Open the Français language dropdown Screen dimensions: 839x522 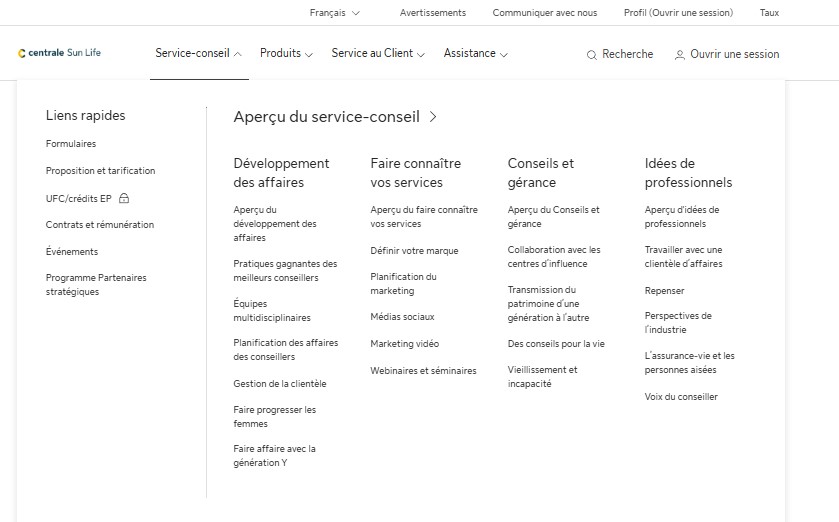pos(334,13)
